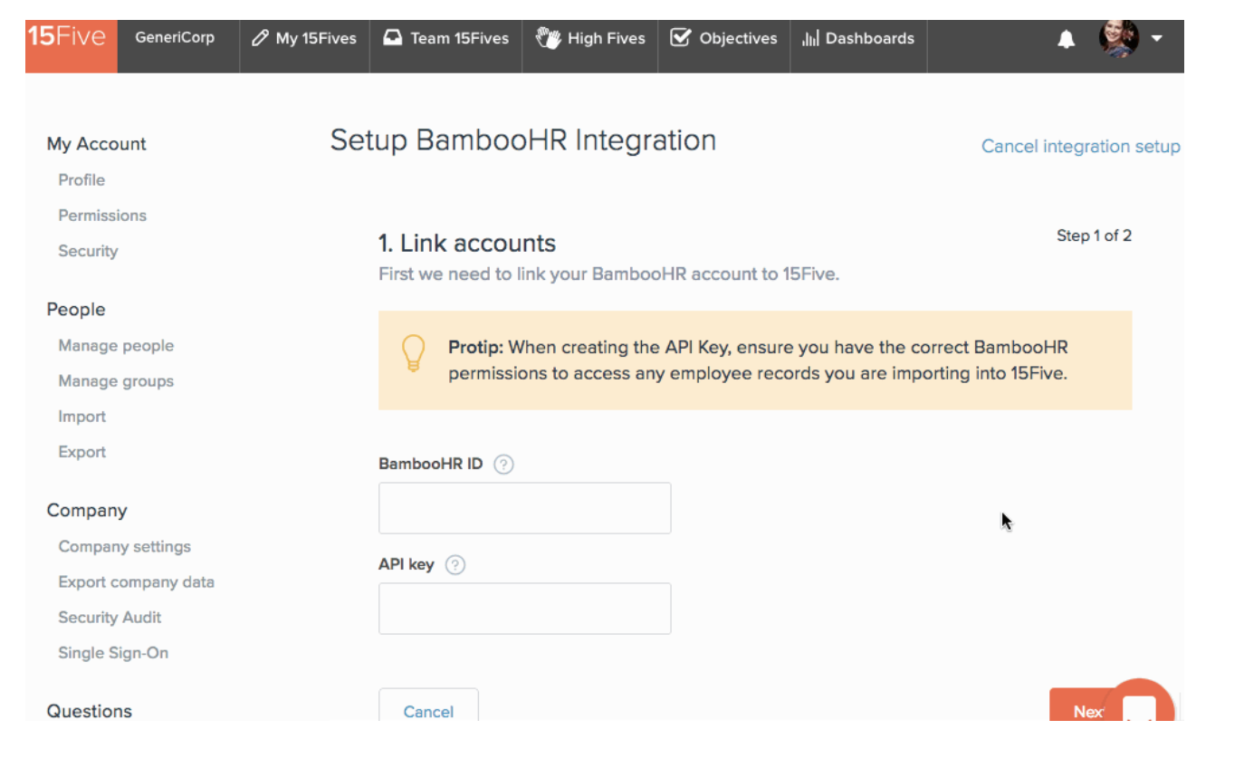The height and width of the screenshot is (768, 1244).
Task: Click the inbox icon next to Team 15Fives
Action: click(394, 38)
